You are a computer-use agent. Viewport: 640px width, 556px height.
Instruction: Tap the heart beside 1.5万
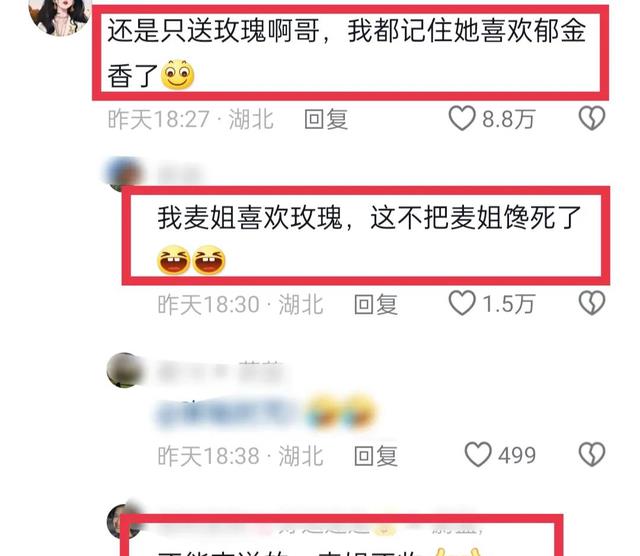462,303
